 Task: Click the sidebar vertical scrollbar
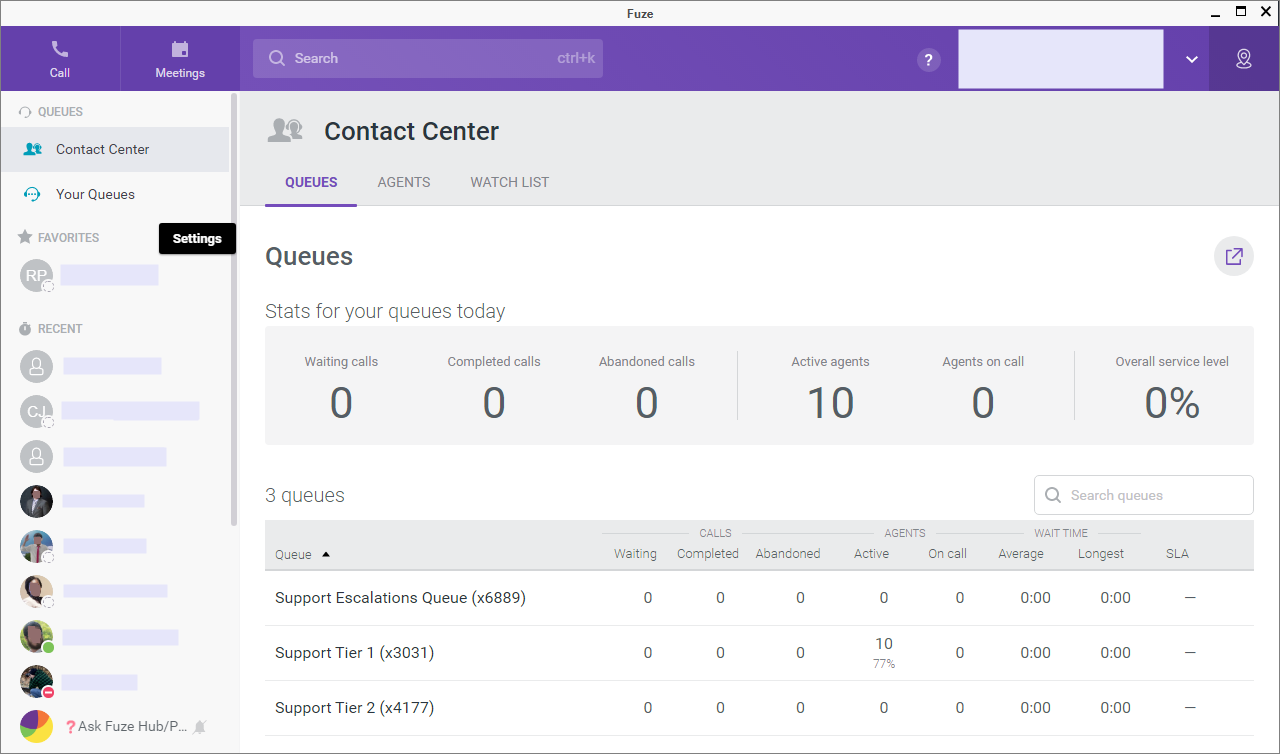(234, 310)
